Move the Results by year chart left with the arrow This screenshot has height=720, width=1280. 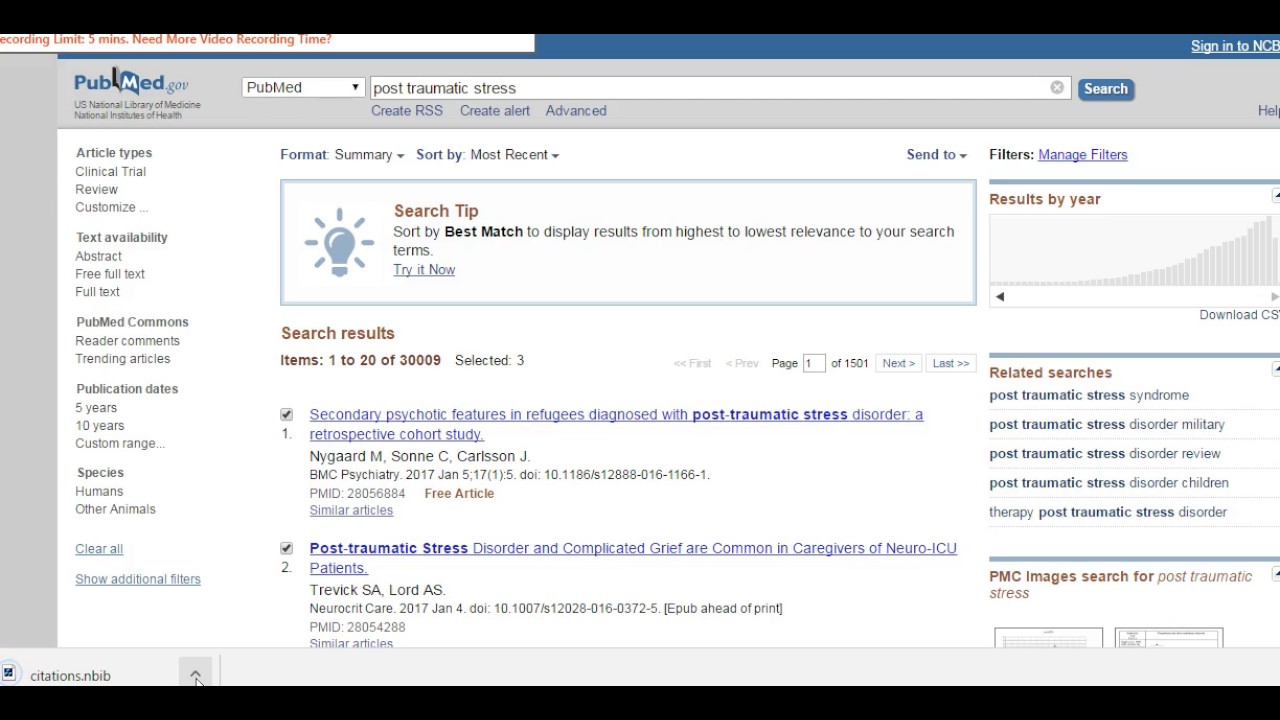(1000, 297)
